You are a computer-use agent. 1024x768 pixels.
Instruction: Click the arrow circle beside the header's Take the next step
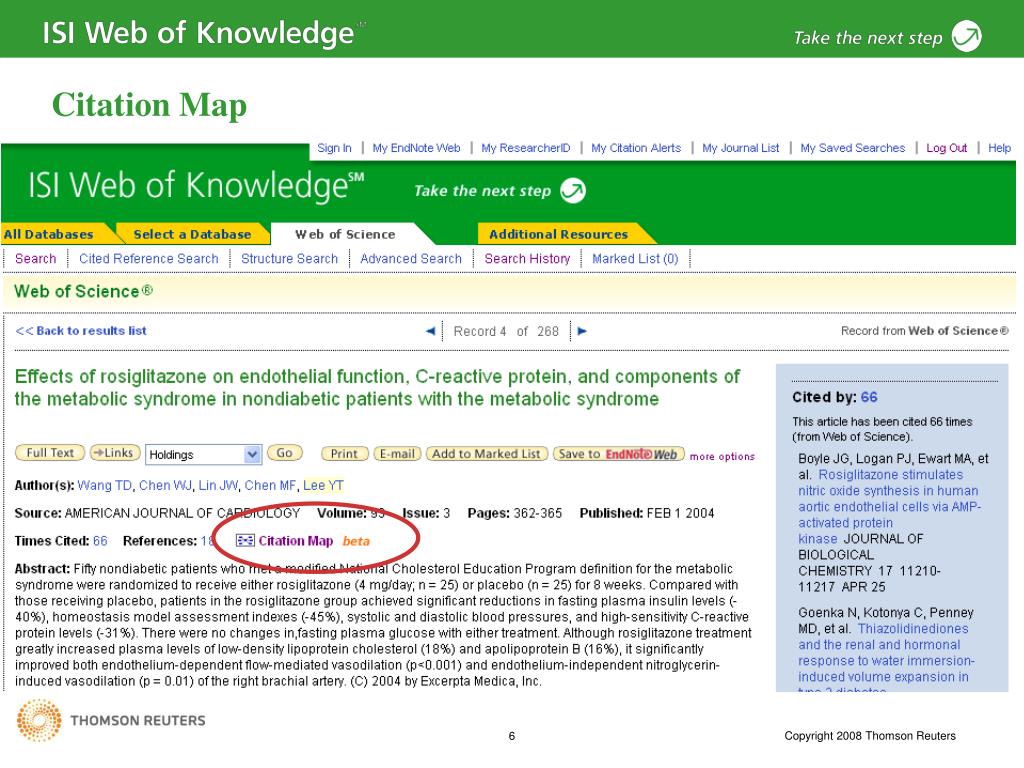coord(573,191)
